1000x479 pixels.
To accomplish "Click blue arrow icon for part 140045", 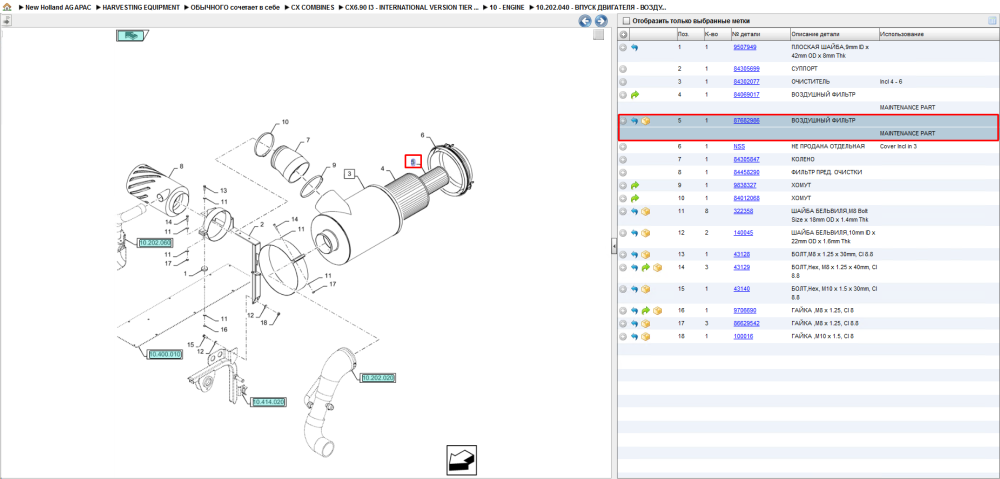I will pyautogui.click(x=635, y=233).
